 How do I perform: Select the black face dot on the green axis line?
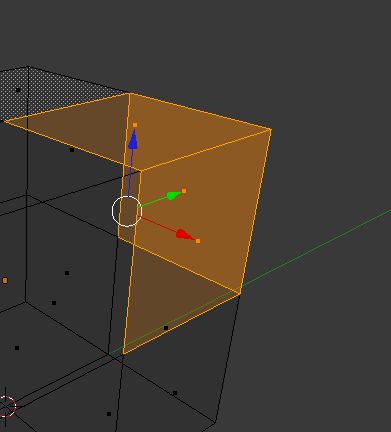[x=166, y=328]
